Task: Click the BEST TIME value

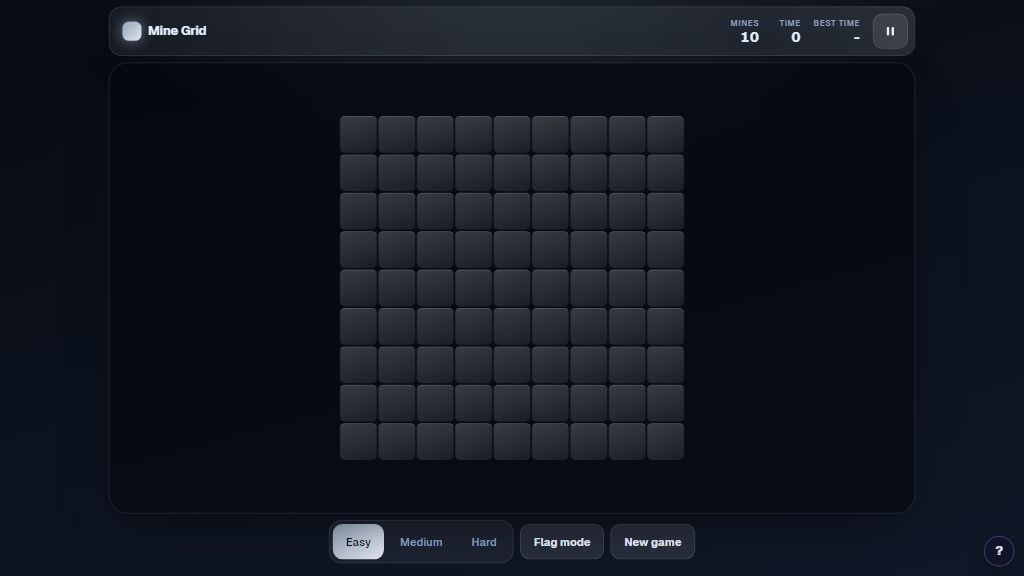Action: click(x=856, y=38)
